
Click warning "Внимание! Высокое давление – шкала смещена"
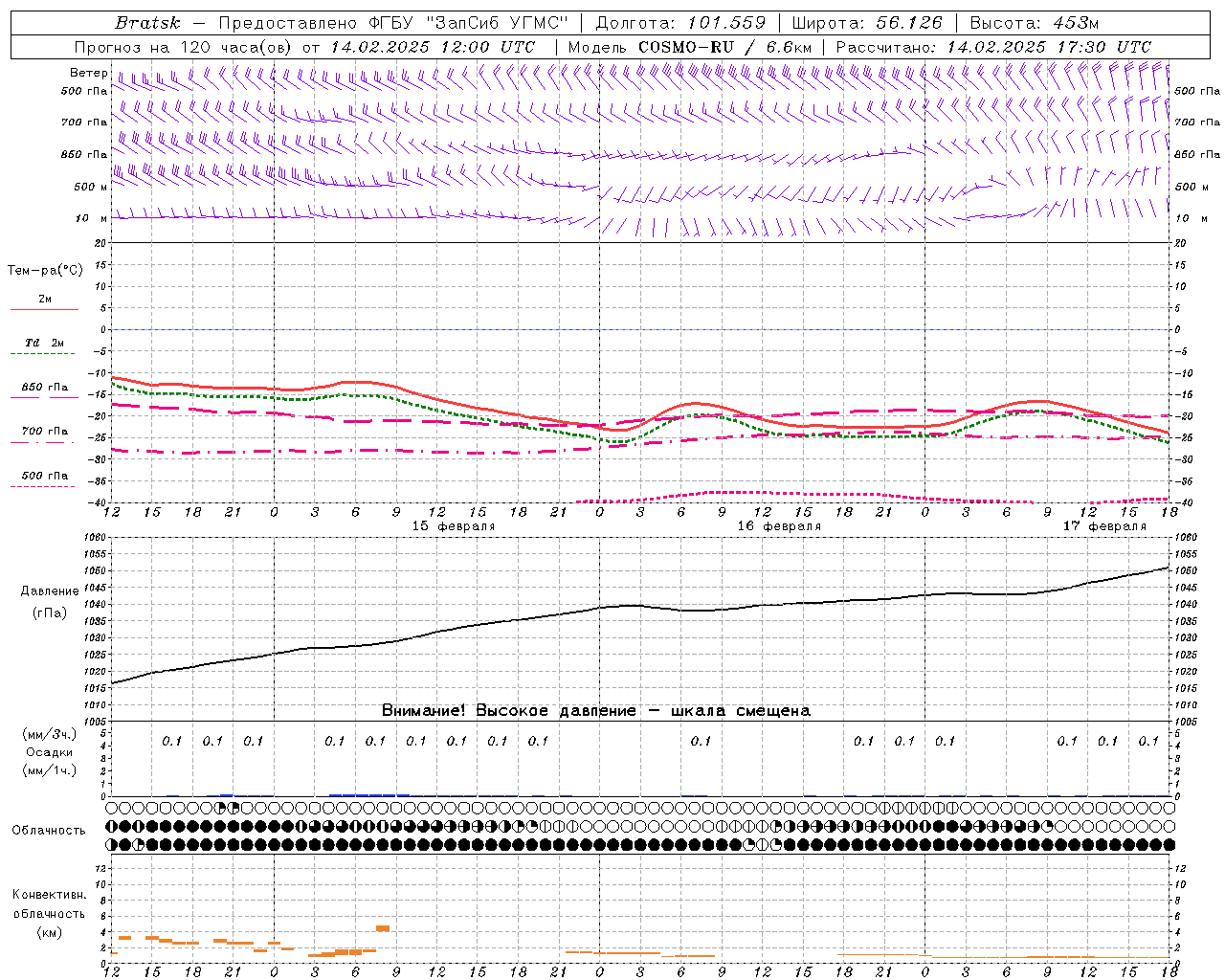[596, 711]
